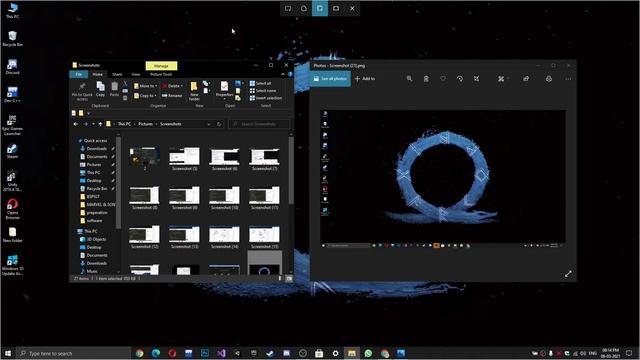The image size is (640, 360).
Task: Click the zoom magnifier in Photos toolbar
Action: [409, 79]
